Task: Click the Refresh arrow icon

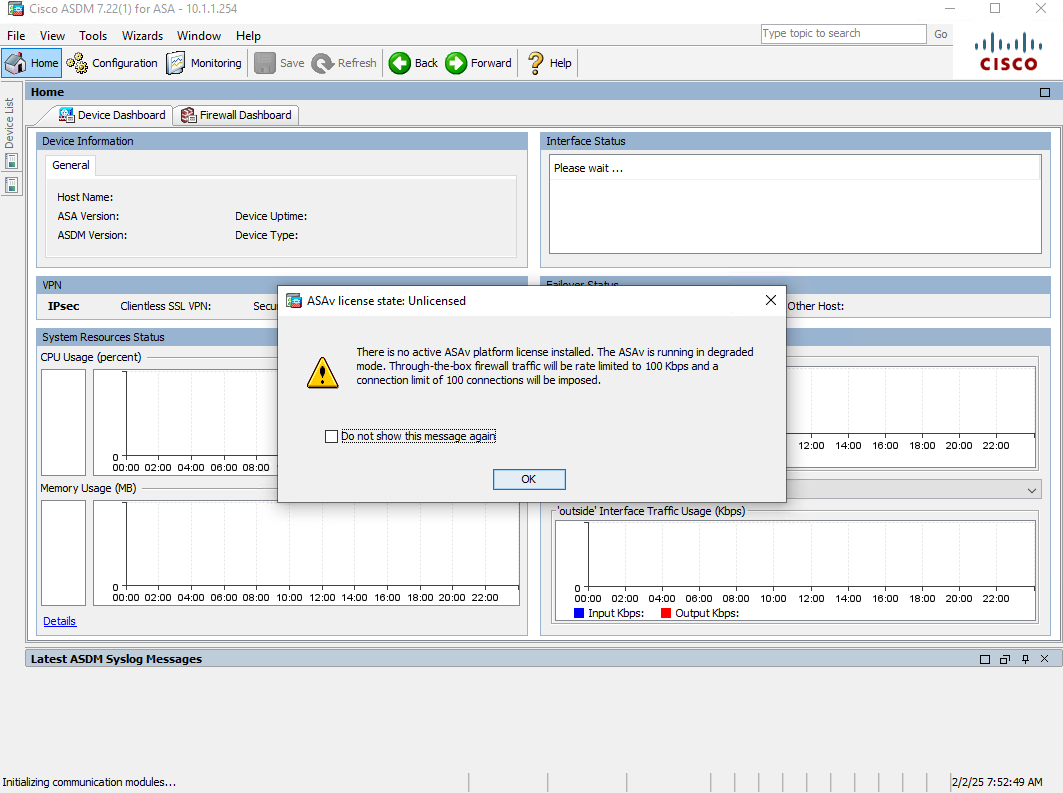Action: [x=322, y=63]
